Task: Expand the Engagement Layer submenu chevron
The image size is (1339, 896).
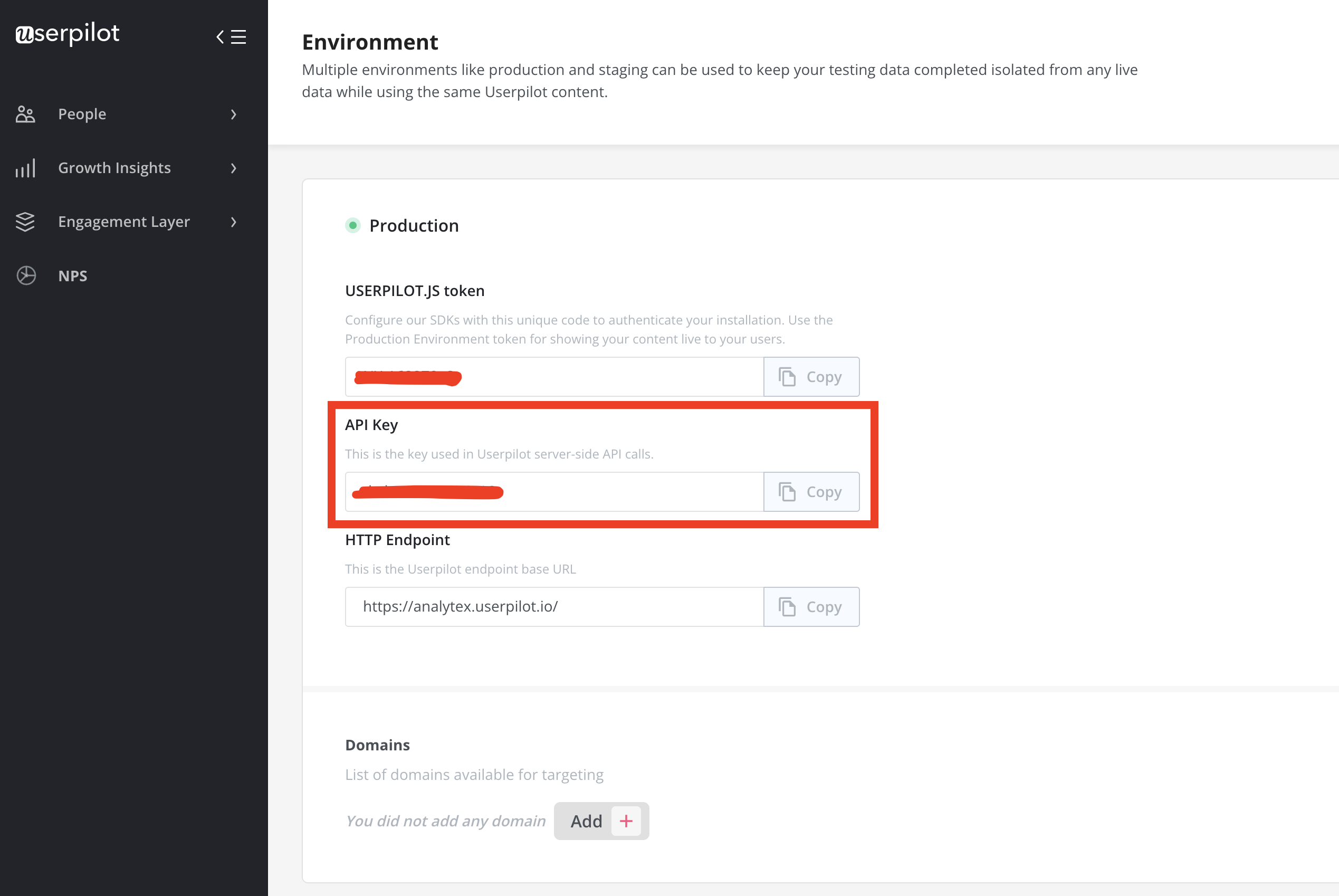Action: 234,222
